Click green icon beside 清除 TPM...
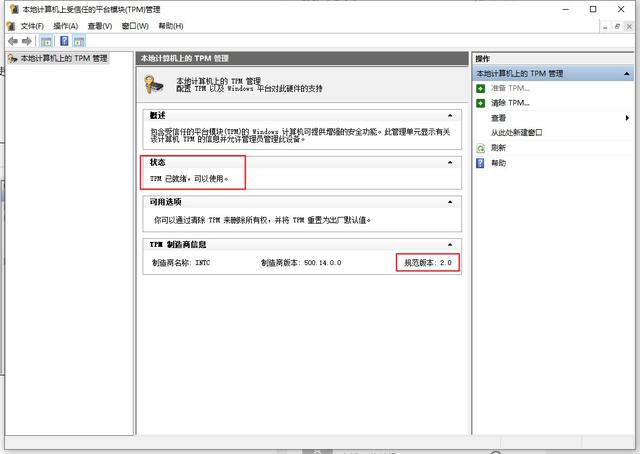 (x=480, y=103)
